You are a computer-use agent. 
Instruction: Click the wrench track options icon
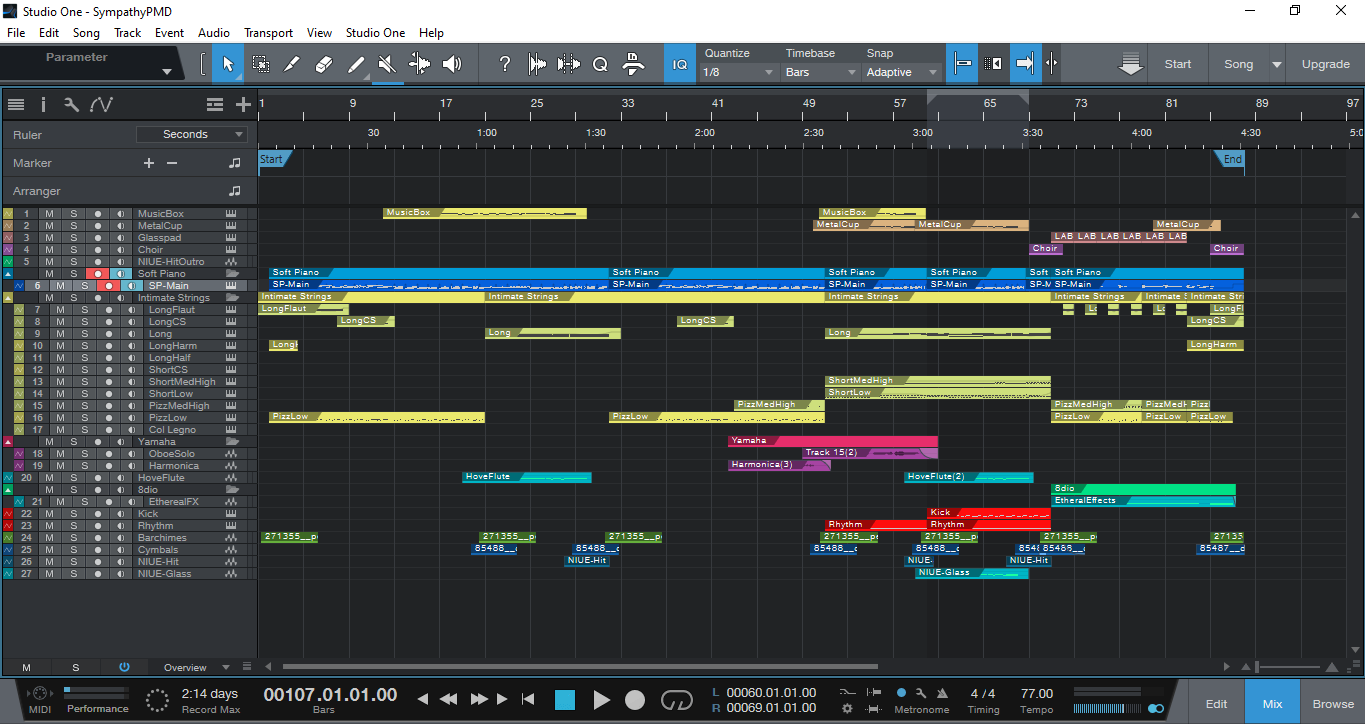tap(71, 104)
